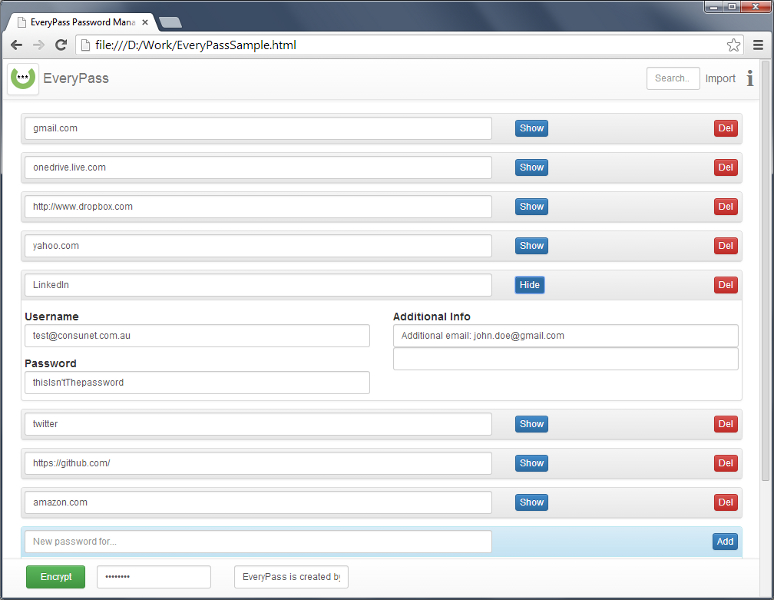
Task: Click the empty second Additional Info field
Action: click(566, 359)
